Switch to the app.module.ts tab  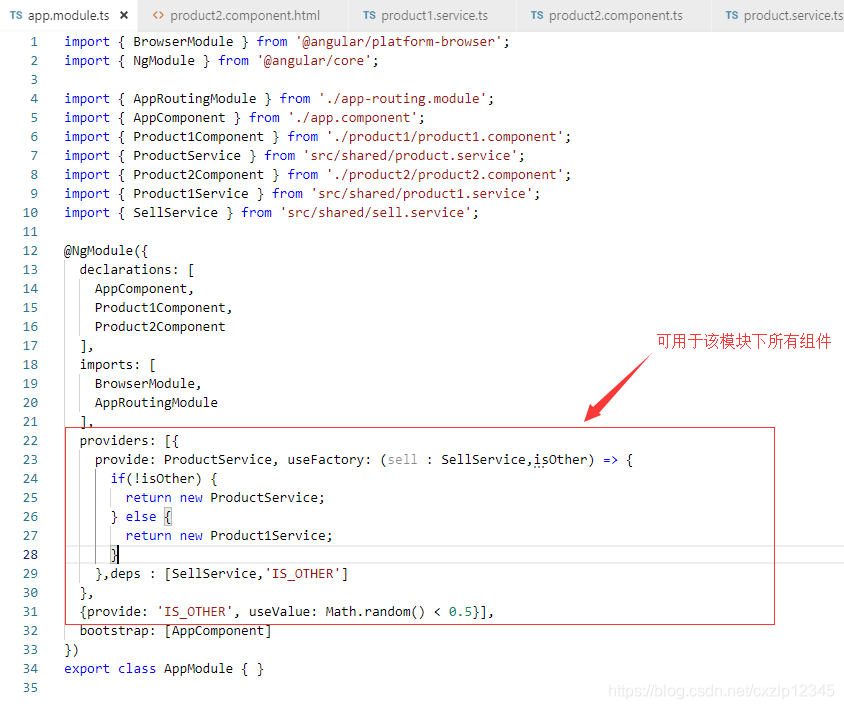[68, 16]
